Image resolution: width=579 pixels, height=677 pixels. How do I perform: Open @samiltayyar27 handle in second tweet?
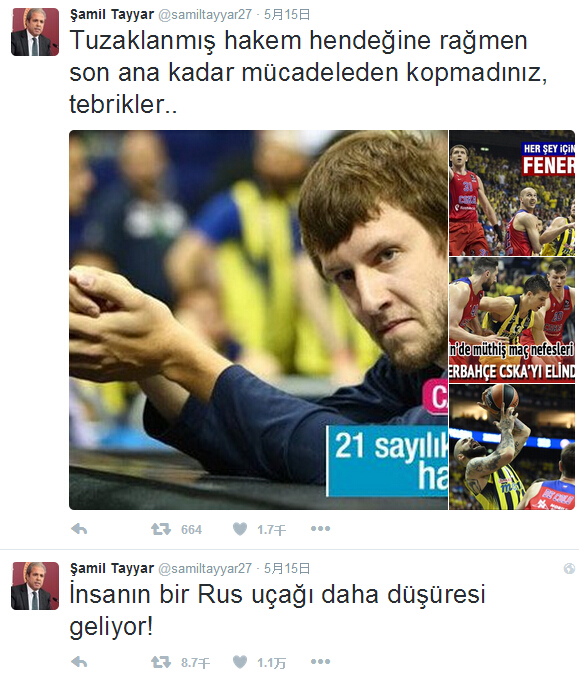(205, 569)
